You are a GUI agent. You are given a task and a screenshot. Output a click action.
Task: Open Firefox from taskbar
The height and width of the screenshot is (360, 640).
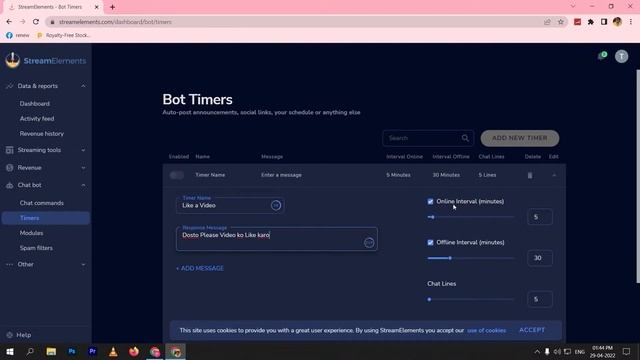pos(134,351)
